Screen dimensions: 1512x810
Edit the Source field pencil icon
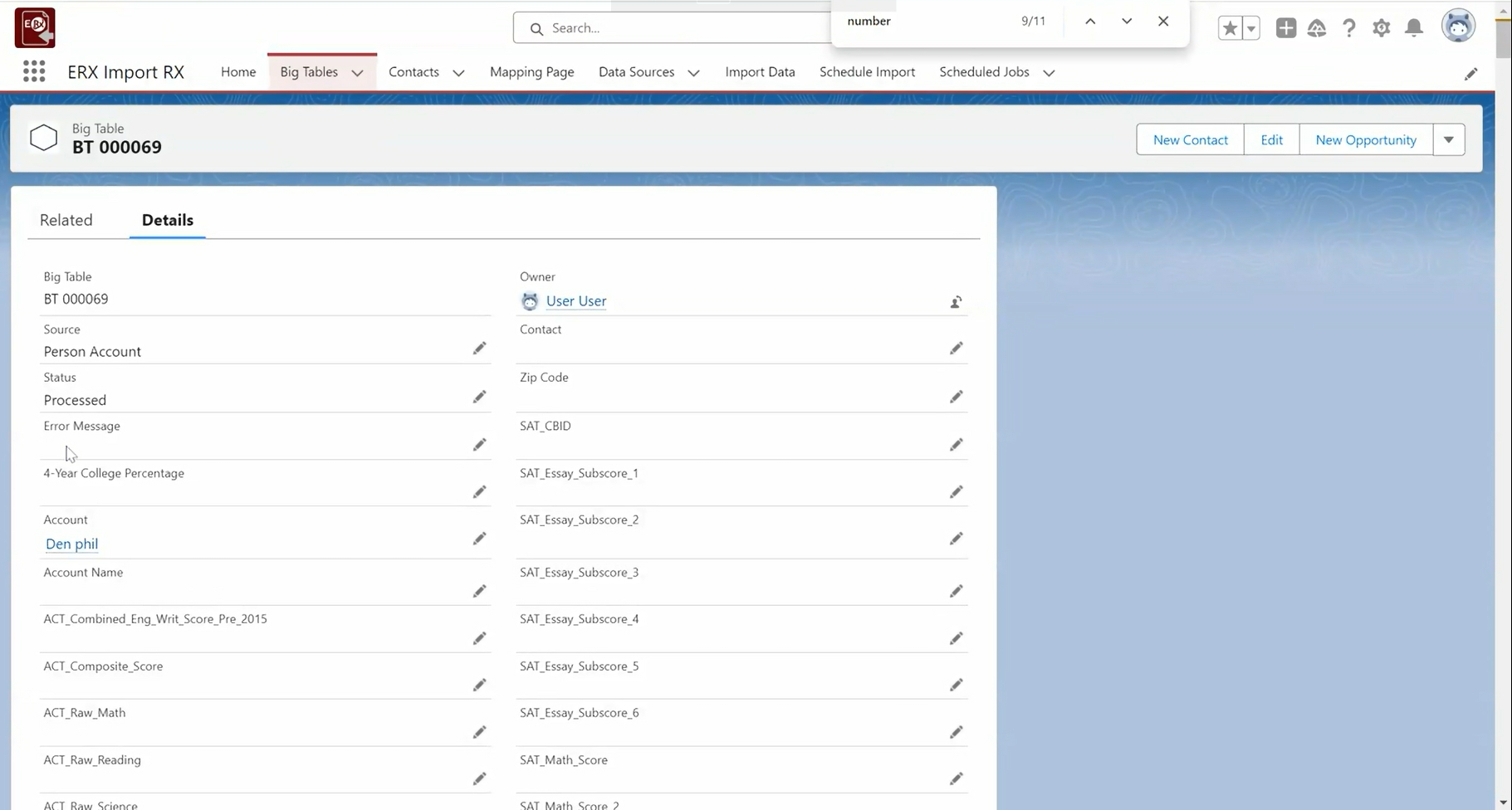point(479,349)
